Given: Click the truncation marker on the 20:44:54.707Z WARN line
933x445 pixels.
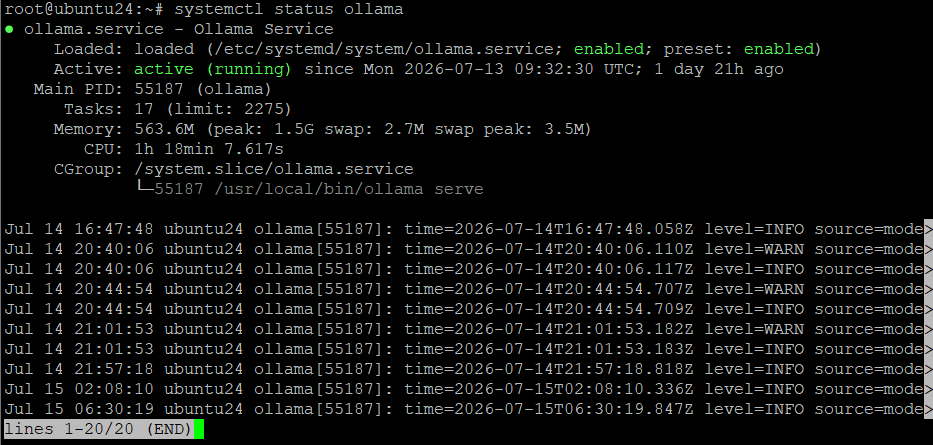Looking at the screenshot, I should point(928,289).
